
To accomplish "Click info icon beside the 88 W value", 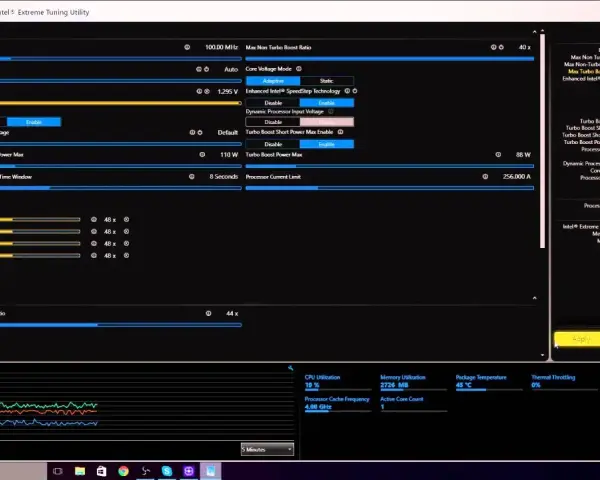I will click(498, 155).
